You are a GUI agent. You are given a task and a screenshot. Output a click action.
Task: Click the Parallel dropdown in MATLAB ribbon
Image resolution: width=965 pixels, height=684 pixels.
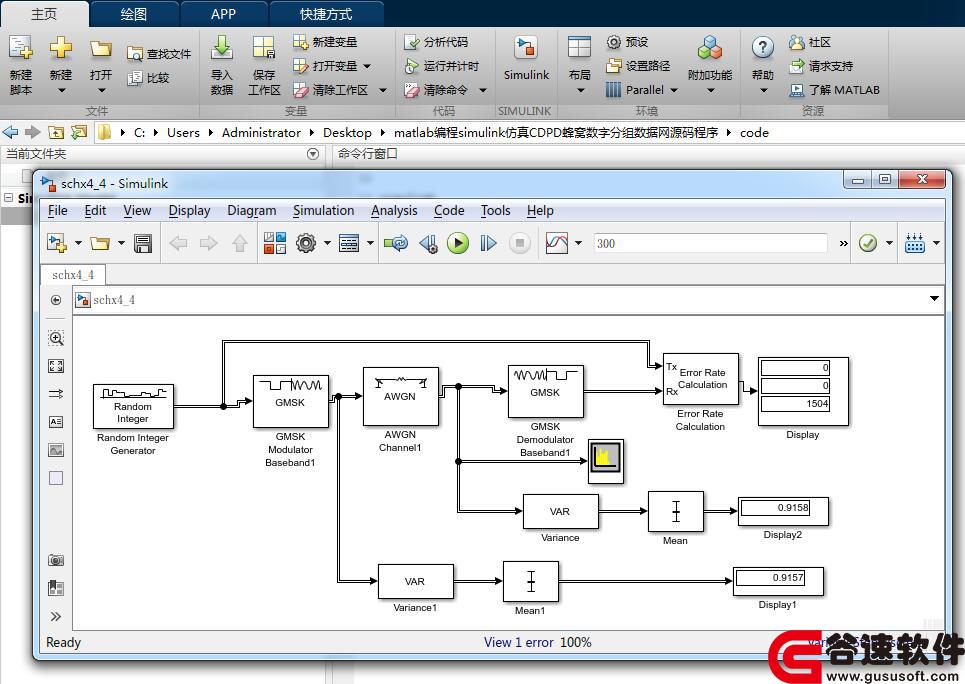click(x=643, y=90)
